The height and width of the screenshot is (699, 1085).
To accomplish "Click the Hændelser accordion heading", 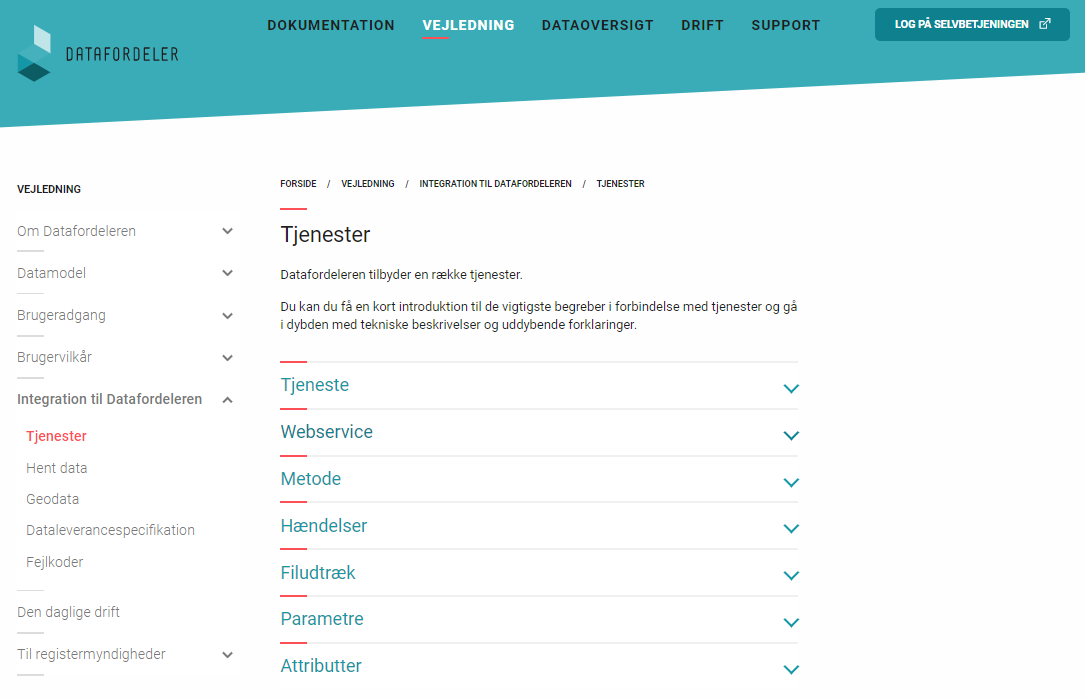I will click(x=324, y=526).
